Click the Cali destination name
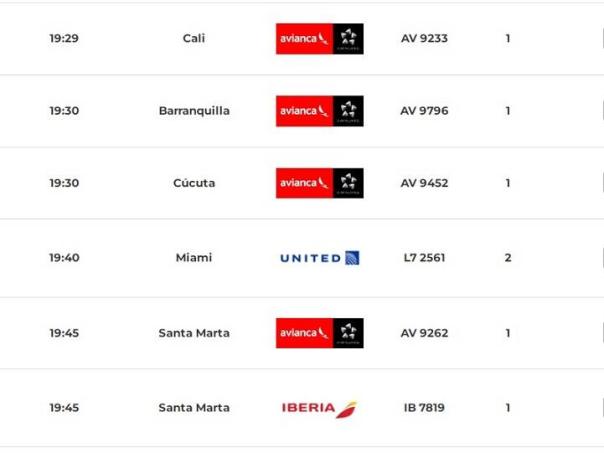Viewport: 604px width, 453px height. point(194,39)
